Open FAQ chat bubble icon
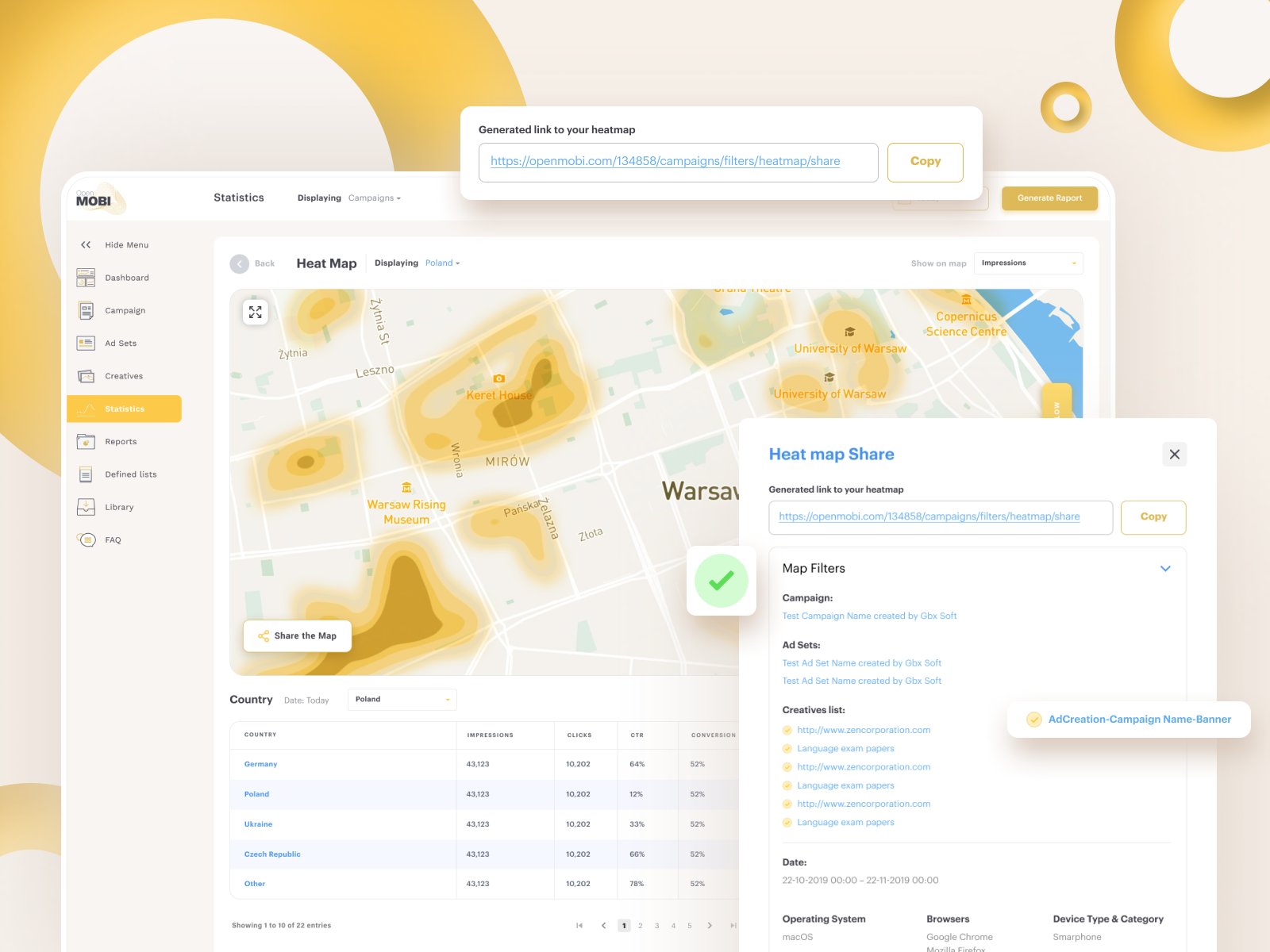Viewport: 1270px width, 952px height. tap(86, 539)
